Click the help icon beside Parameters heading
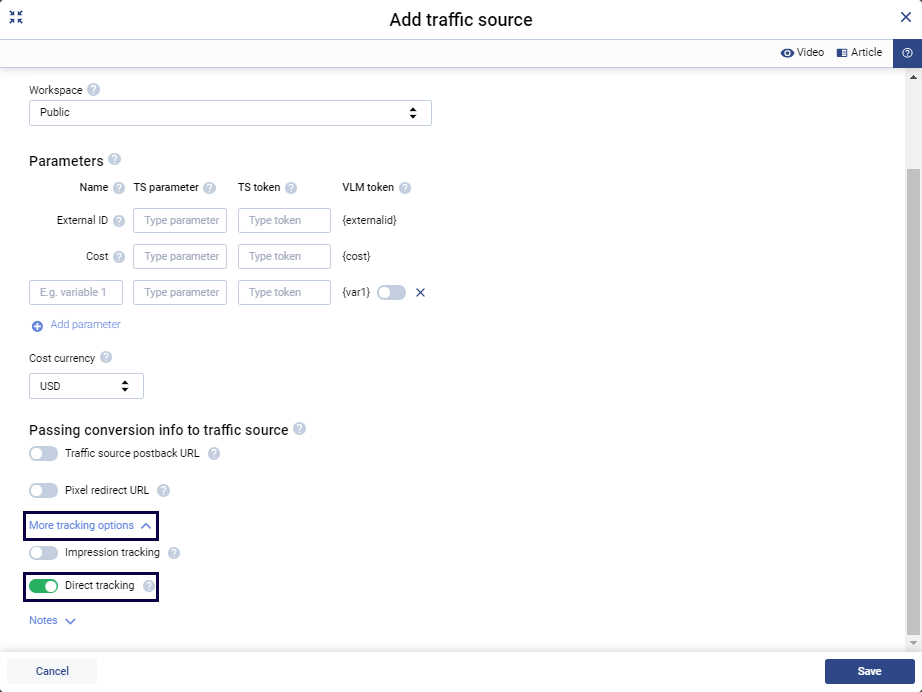The image size is (922, 692). tap(114, 160)
